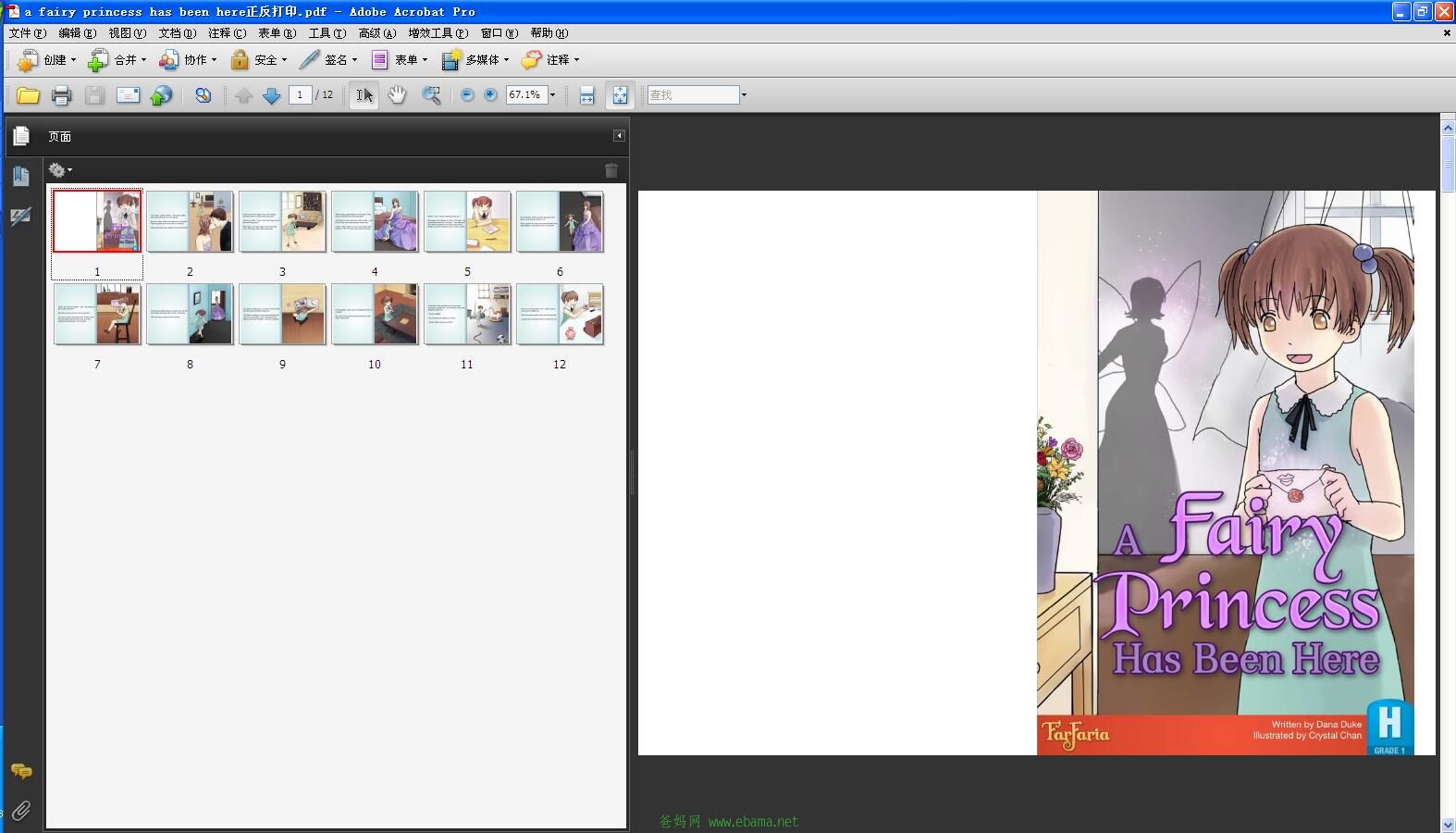Open the 文档 (Document) menu

pyautogui.click(x=177, y=33)
